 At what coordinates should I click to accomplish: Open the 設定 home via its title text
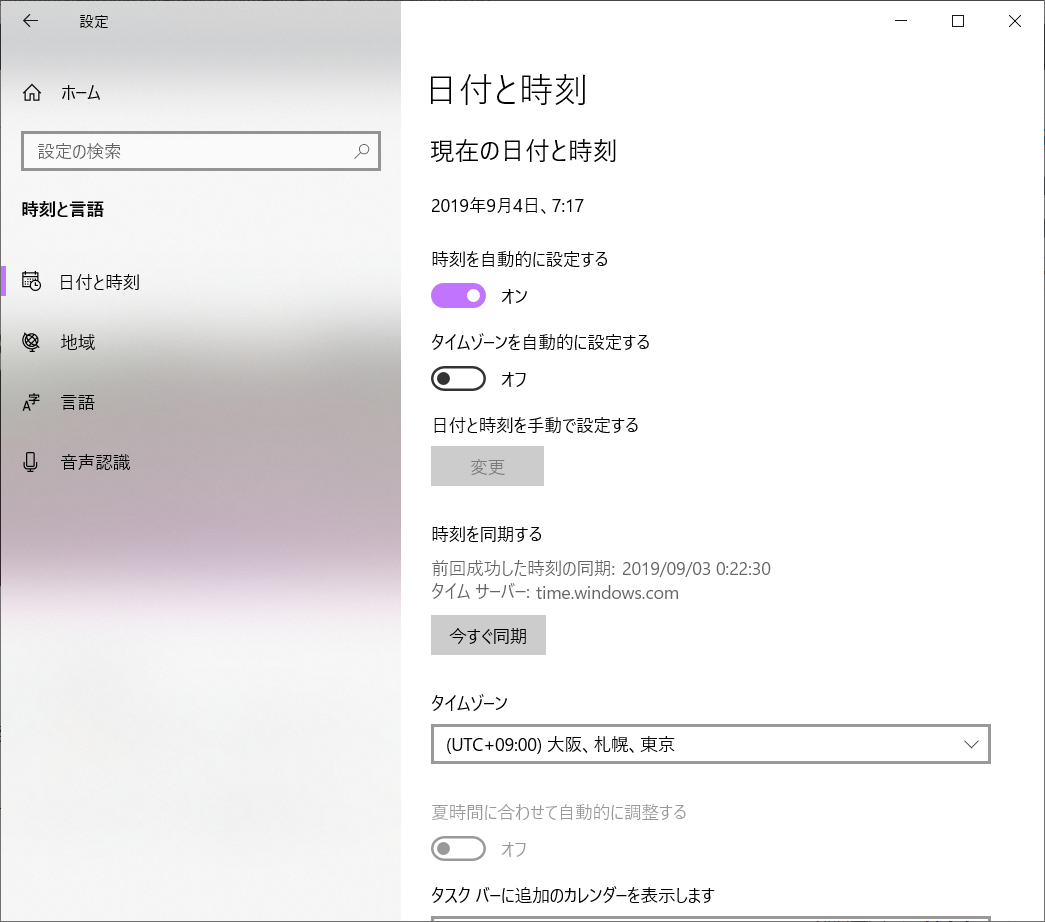pyautogui.click(x=93, y=21)
